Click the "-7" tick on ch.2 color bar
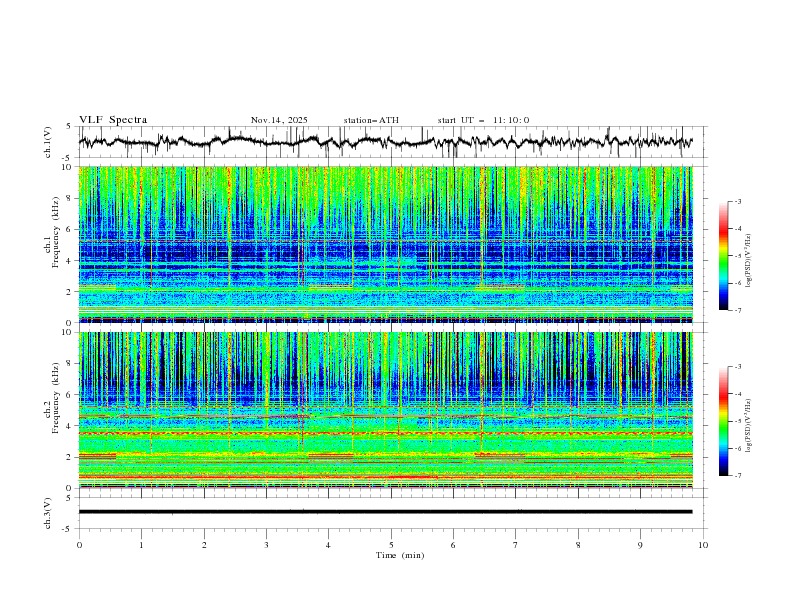This screenshot has height=612, width=792. pyautogui.click(x=737, y=475)
